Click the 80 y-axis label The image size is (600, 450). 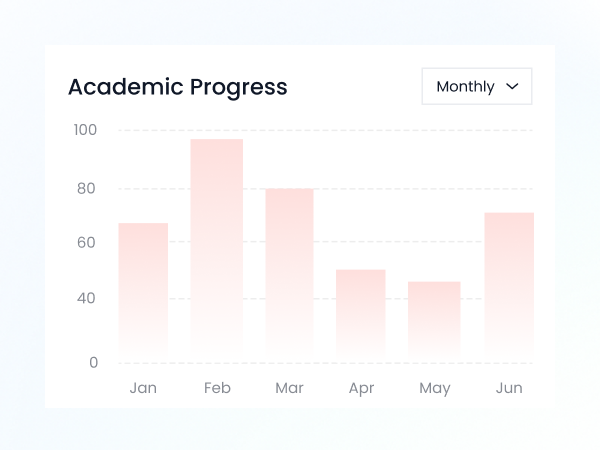[88, 188]
